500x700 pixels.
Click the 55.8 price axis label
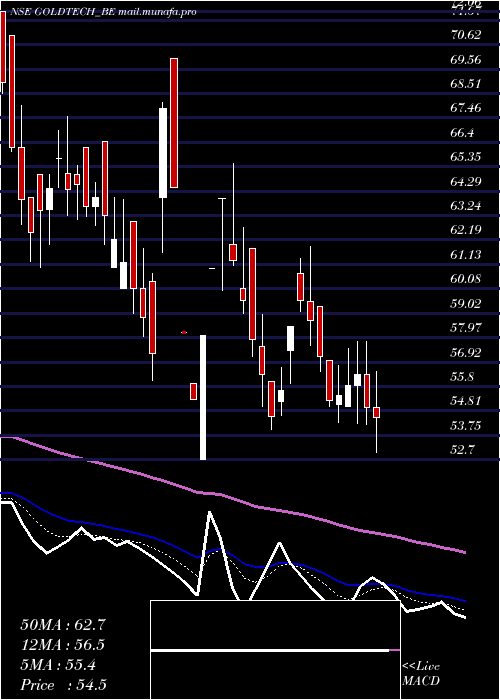tap(463, 377)
